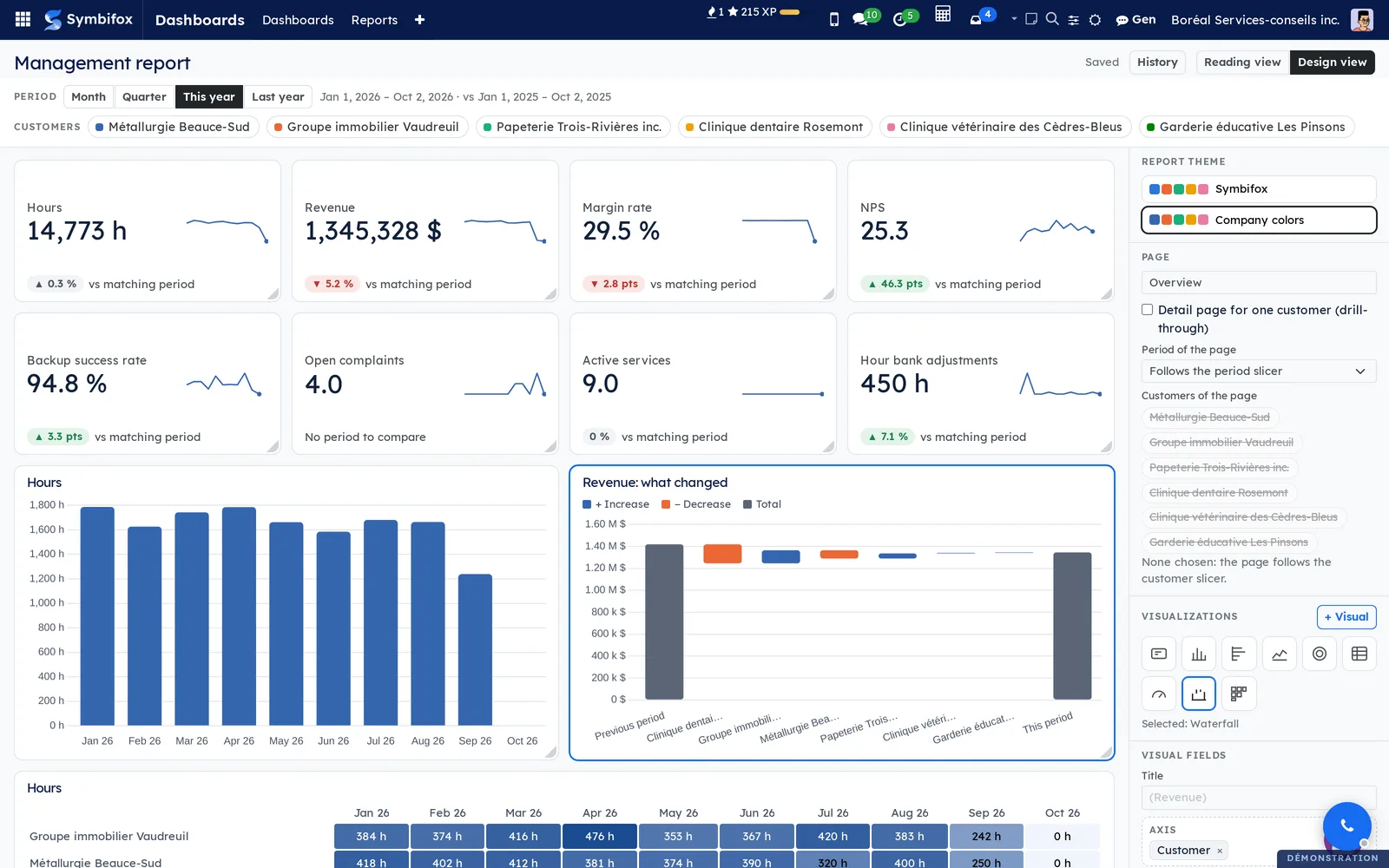1389x868 pixels.
Task: Click the mobile phone icon in top bar
Action: pyautogui.click(x=834, y=19)
